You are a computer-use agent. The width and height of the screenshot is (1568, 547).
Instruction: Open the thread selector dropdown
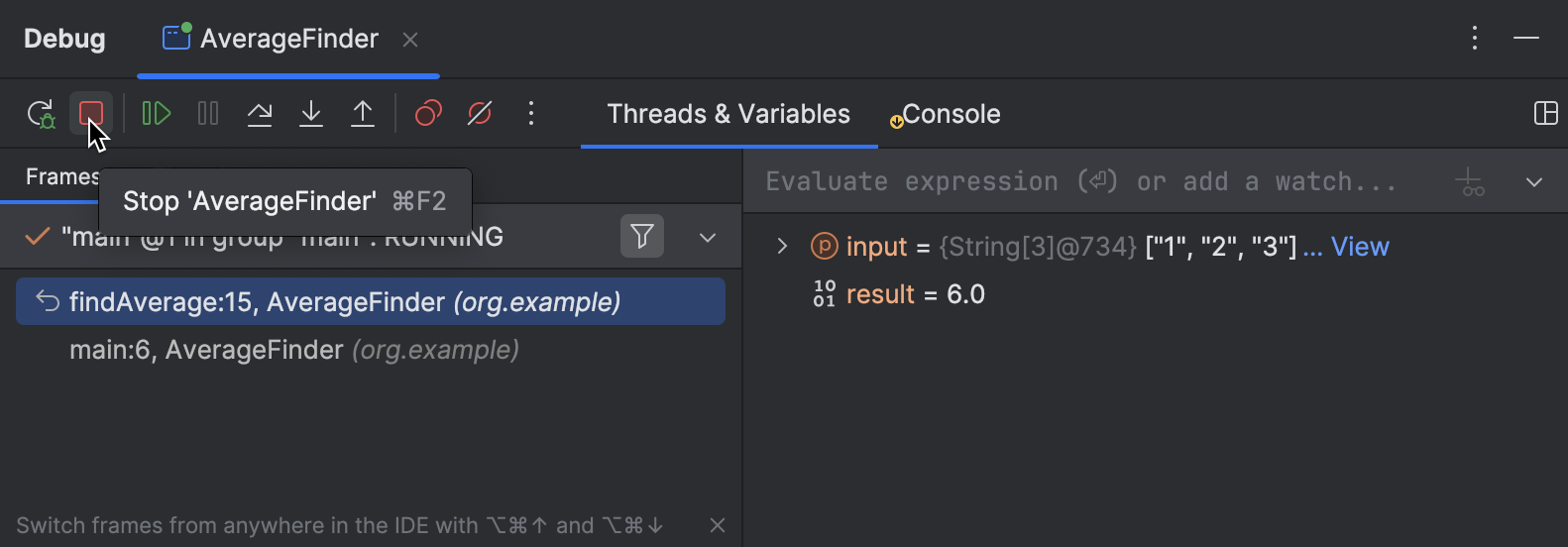[x=708, y=238]
